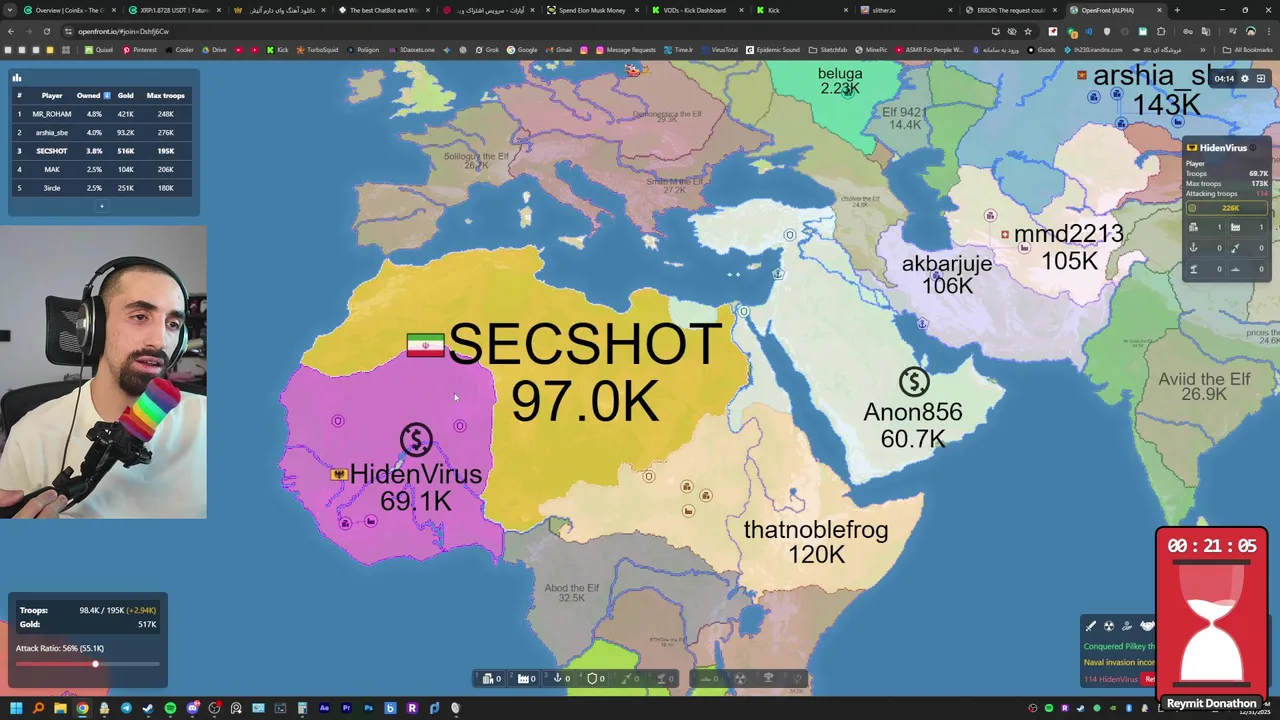Select 3ircle row in leaderboard
The height and width of the screenshot is (720, 1280).
[104, 188]
